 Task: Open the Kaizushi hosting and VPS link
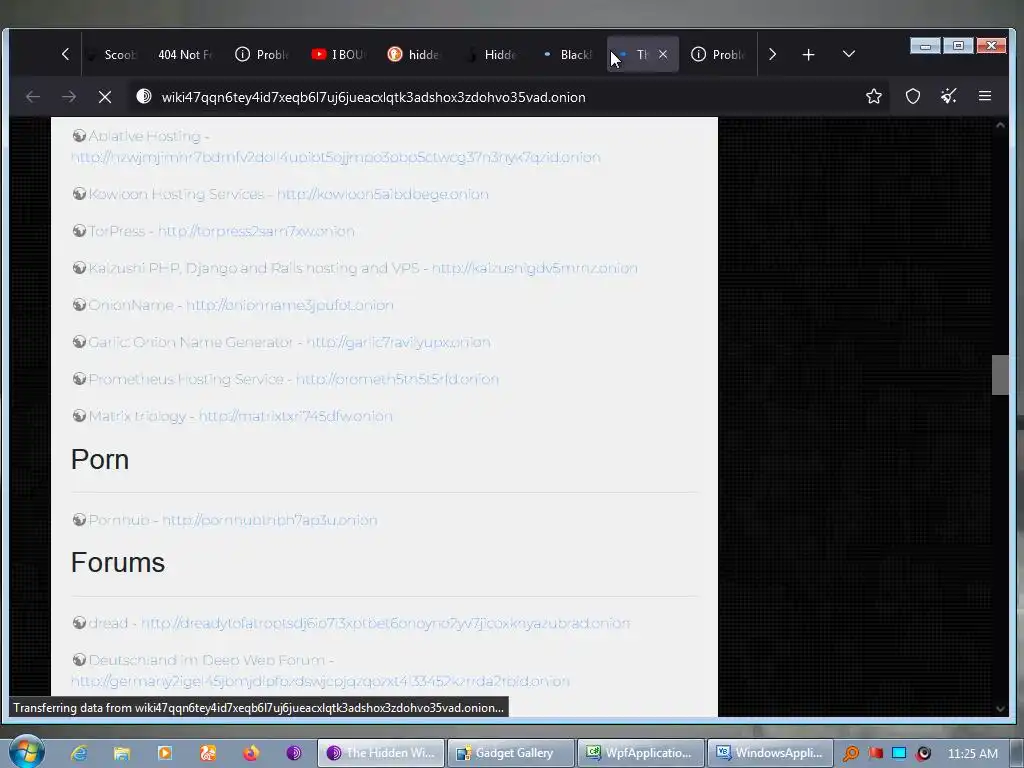tap(534, 268)
